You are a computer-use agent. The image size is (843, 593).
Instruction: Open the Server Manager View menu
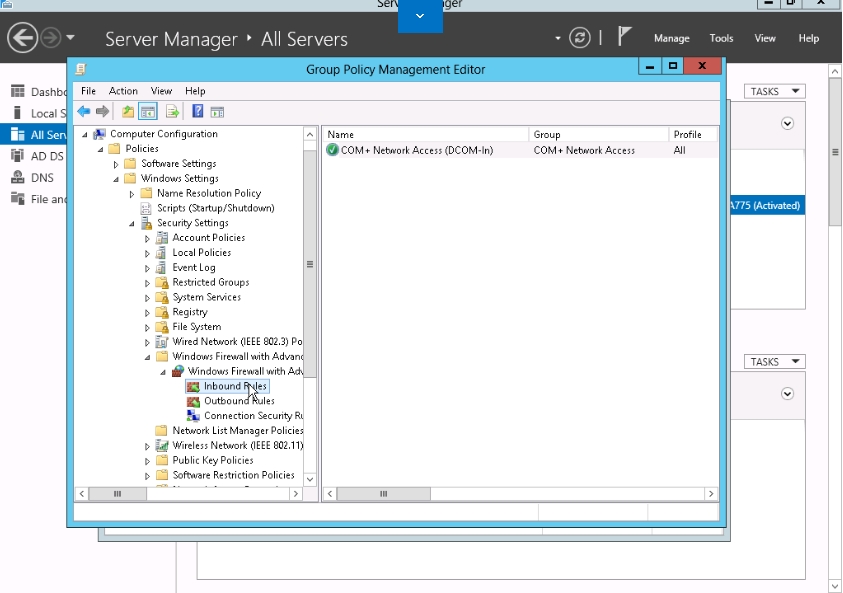coord(765,38)
